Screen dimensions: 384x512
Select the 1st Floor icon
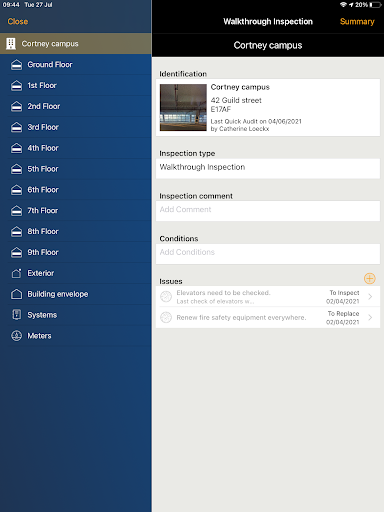tap(16, 86)
